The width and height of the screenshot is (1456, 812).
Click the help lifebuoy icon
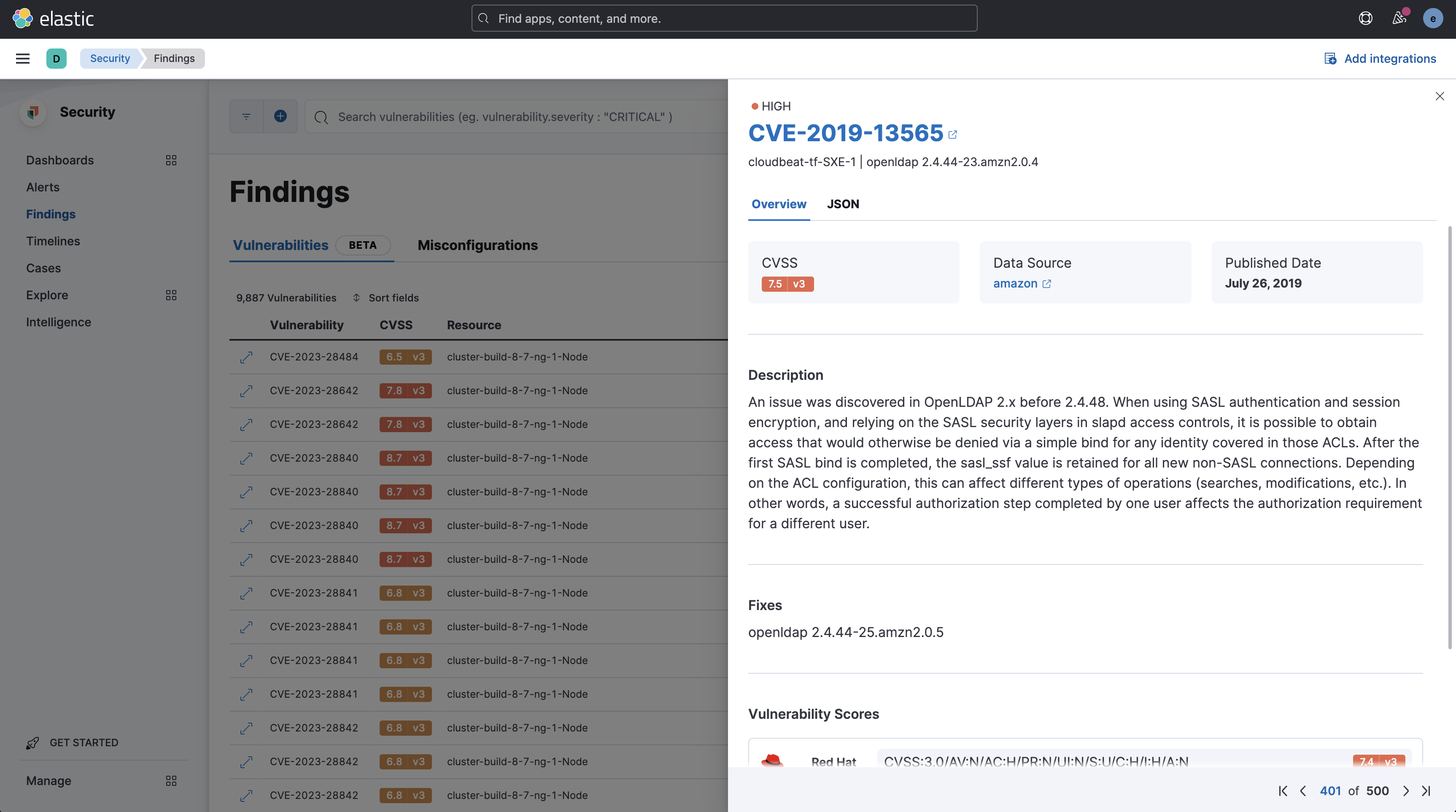pyautogui.click(x=1365, y=19)
